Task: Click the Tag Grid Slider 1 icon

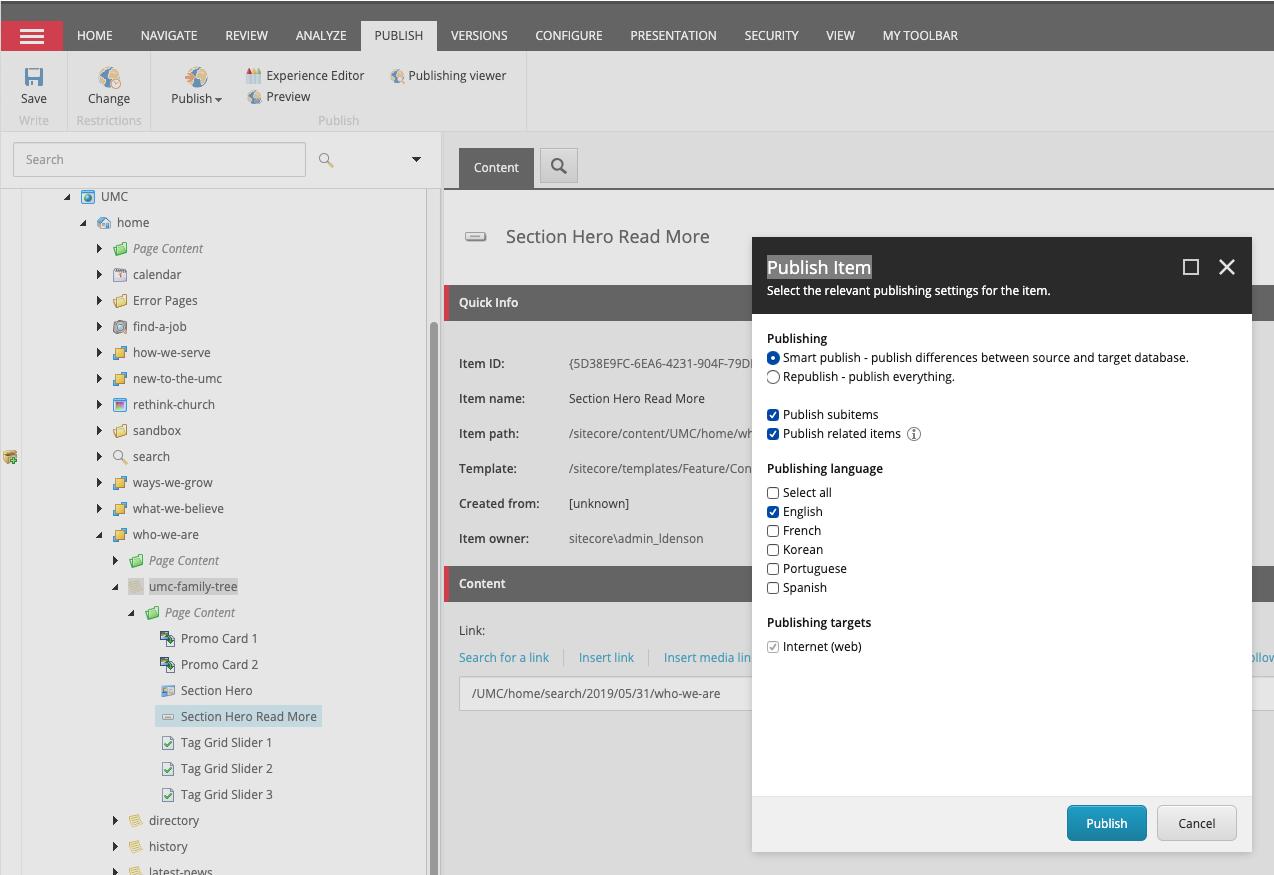Action: tap(168, 743)
